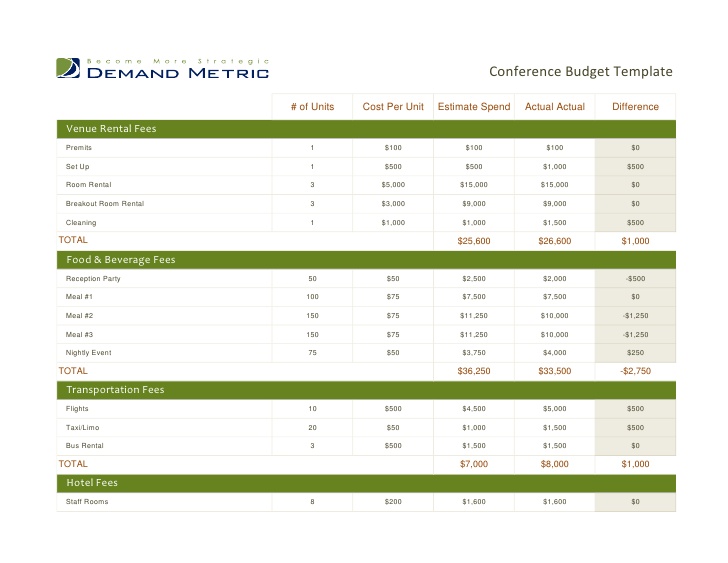This screenshot has width=728, height=563.
Task: Click the 'Actual Actual' column header
Action: [x=555, y=107]
